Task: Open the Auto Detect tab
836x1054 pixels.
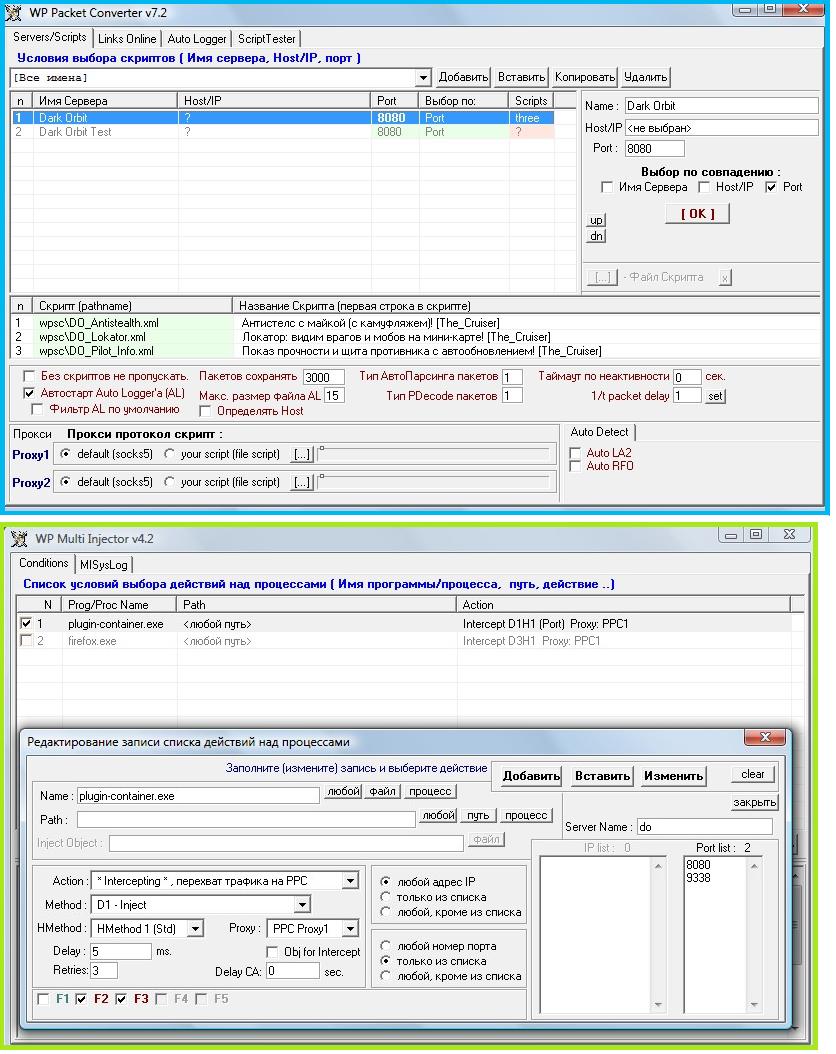Action: tap(599, 432)
